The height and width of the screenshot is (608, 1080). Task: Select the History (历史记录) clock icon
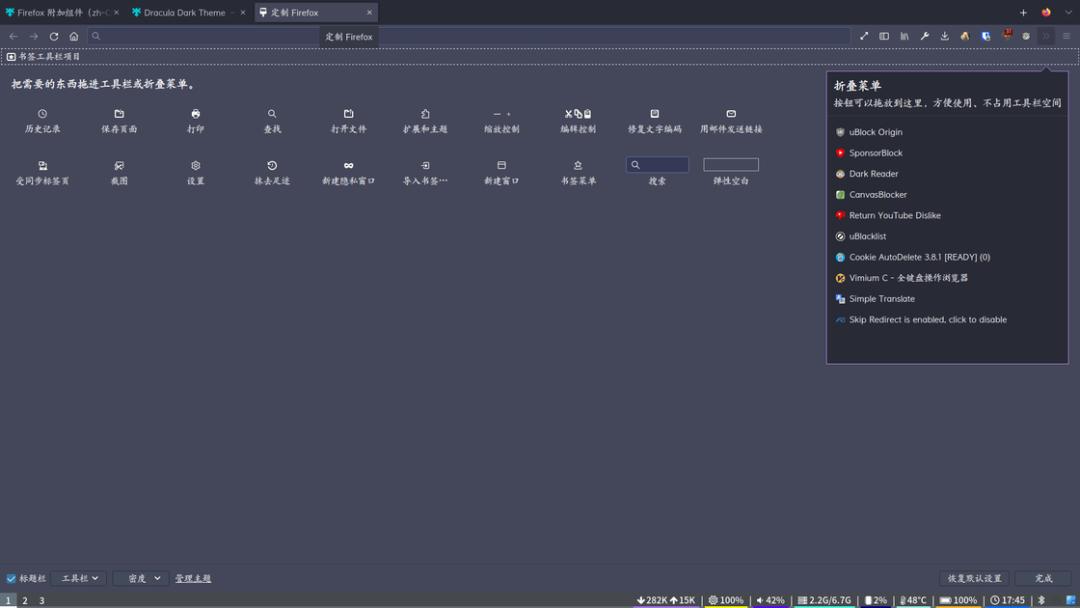(43, 114)
